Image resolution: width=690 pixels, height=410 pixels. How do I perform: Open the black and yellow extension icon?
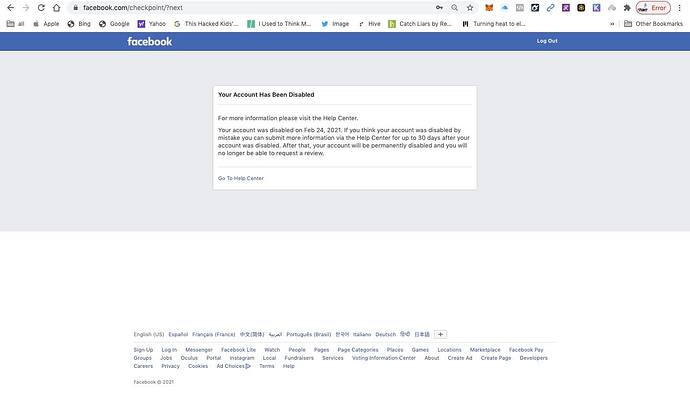tap(581, 8)
